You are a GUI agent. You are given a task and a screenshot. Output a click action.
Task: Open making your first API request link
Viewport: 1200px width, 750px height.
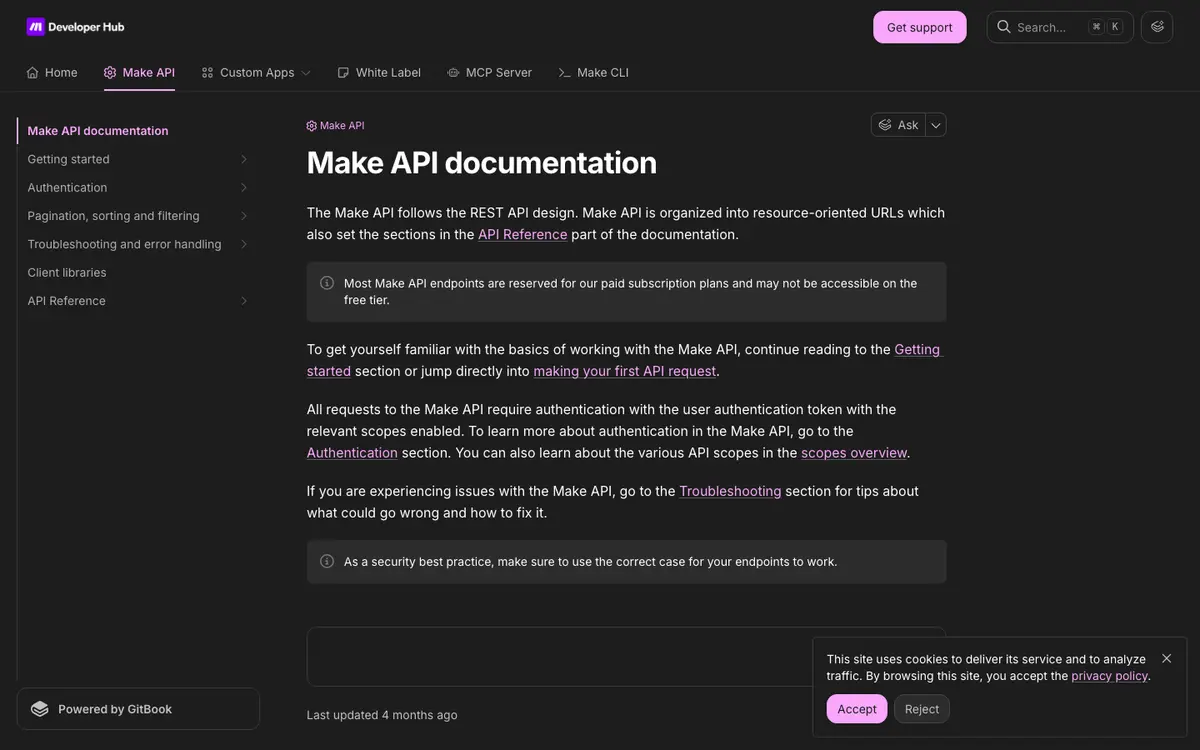(625, 371)
